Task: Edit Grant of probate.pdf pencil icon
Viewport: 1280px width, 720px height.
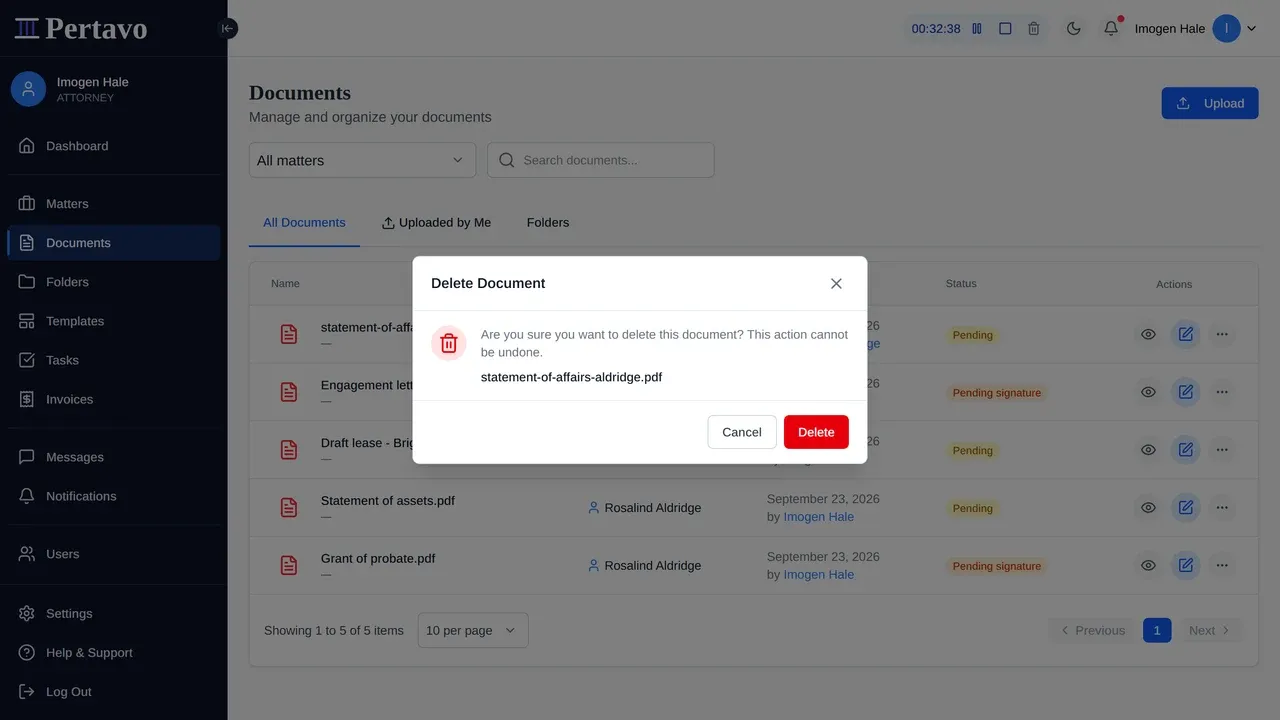Action: (x=1186, y=566)
